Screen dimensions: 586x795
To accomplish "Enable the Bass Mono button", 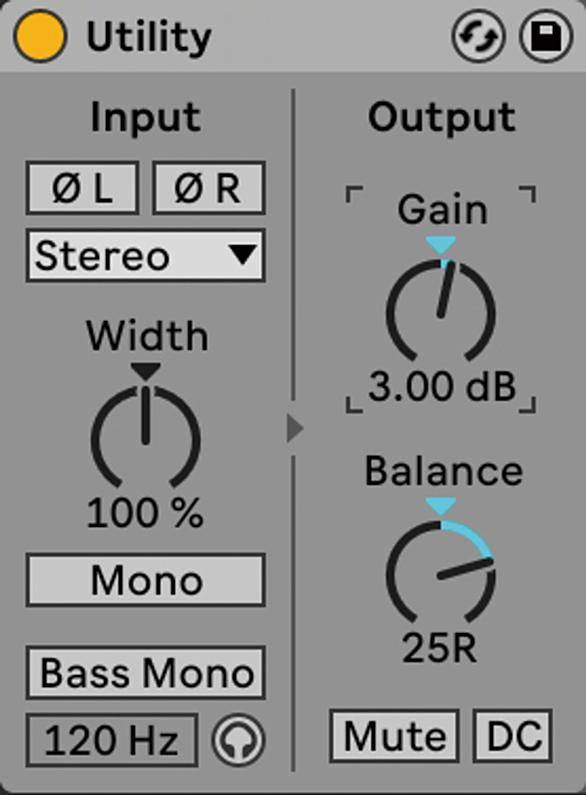I will point(145,673).
